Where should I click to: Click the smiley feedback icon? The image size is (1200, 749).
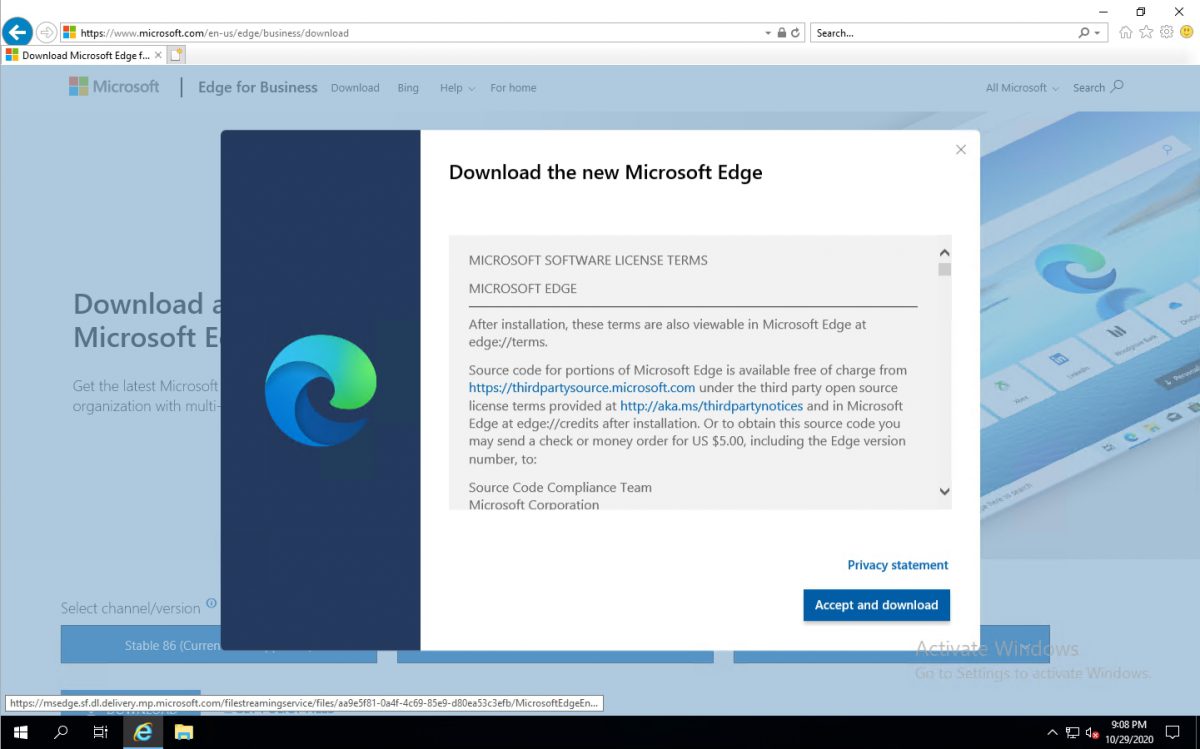(1186, 32)
